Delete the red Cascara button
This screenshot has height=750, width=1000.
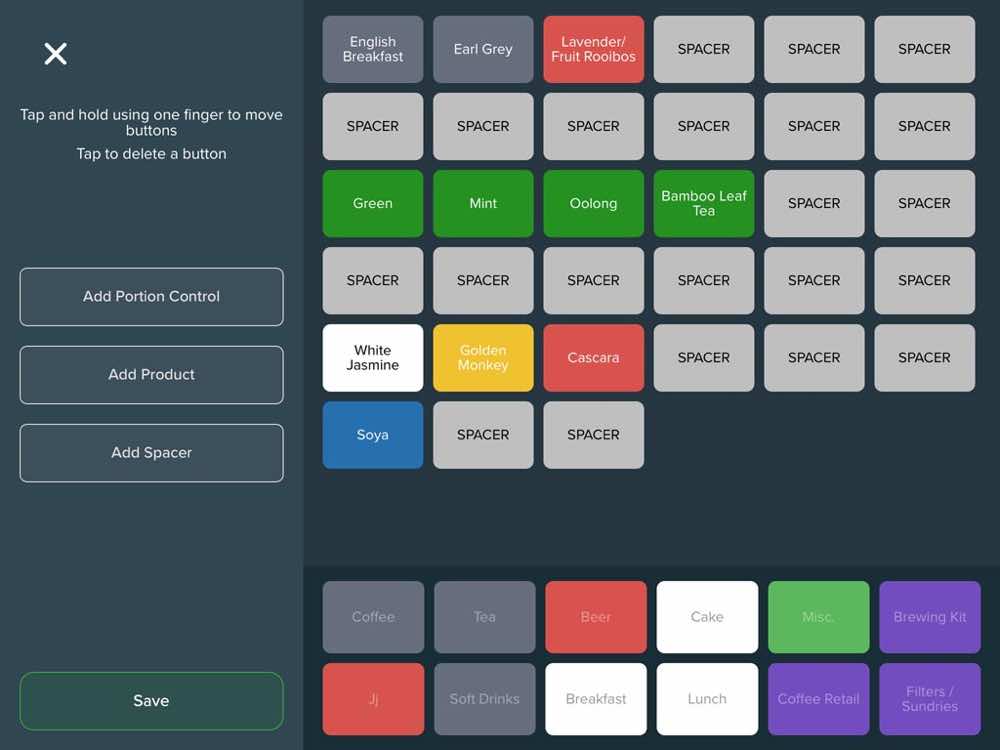pos(593,358)
